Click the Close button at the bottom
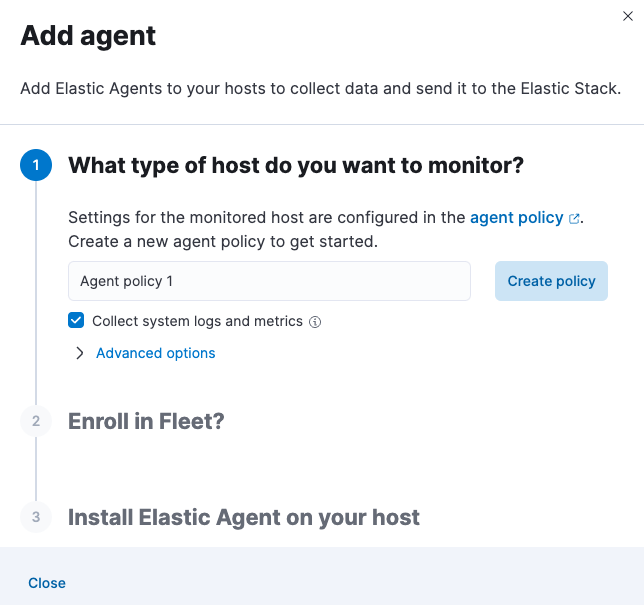This screenshot has height=605, width=644. pos(47,583)
